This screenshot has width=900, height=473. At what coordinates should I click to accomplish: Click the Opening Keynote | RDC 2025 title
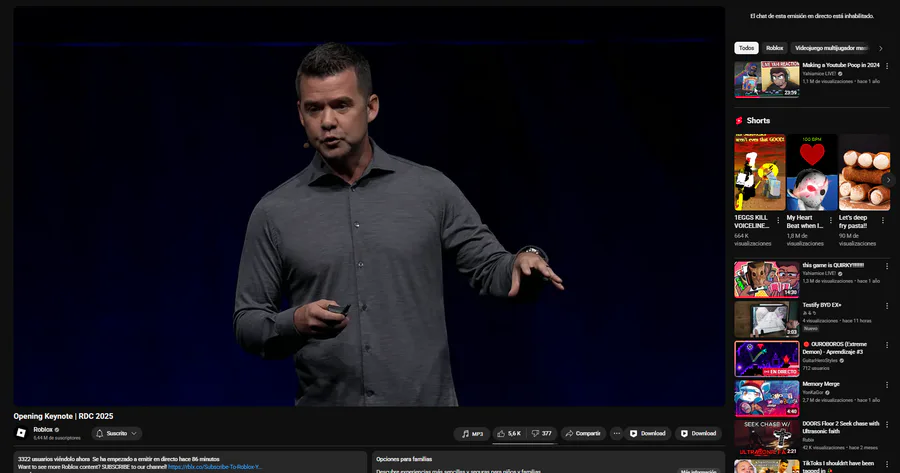pos(63,416)
